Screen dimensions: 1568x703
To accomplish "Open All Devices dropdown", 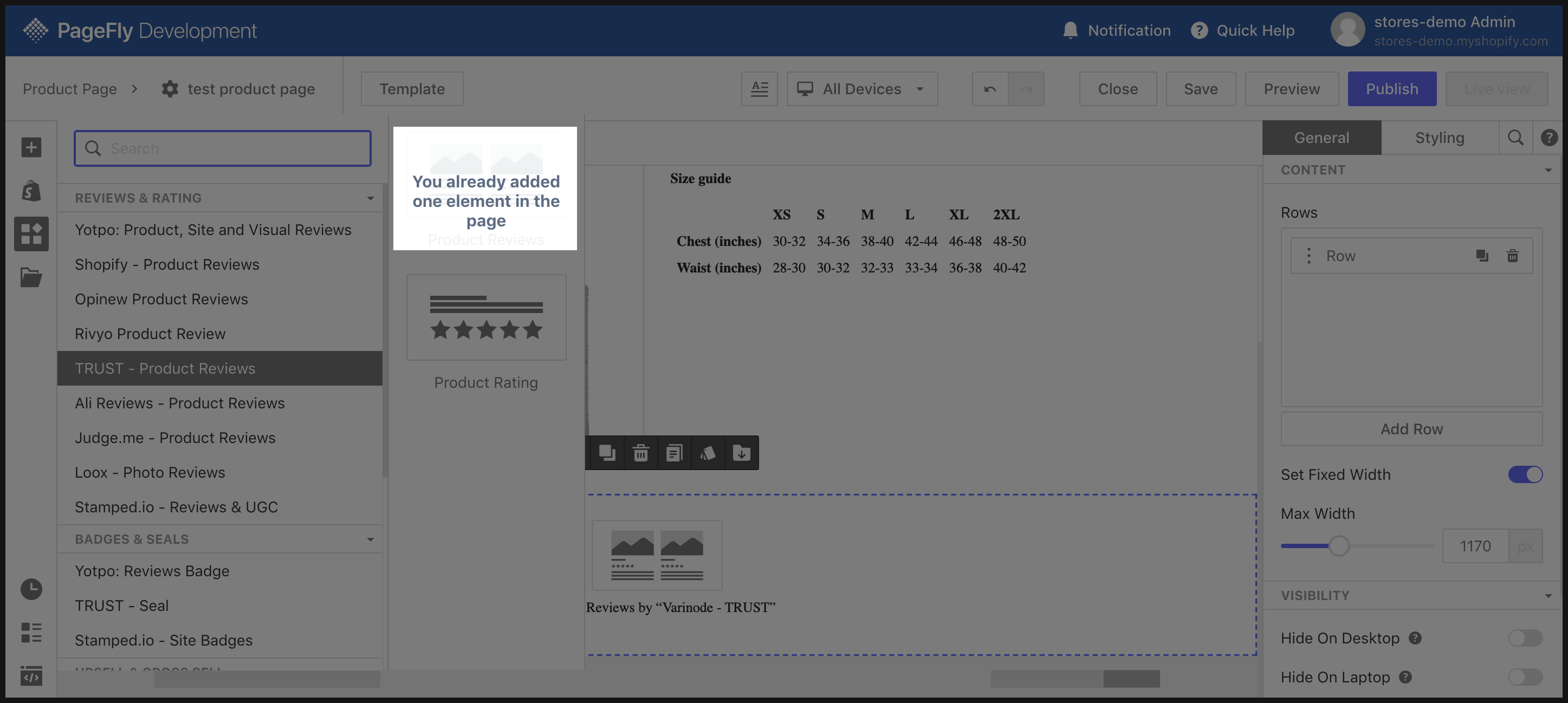I will tap(862, 89).
